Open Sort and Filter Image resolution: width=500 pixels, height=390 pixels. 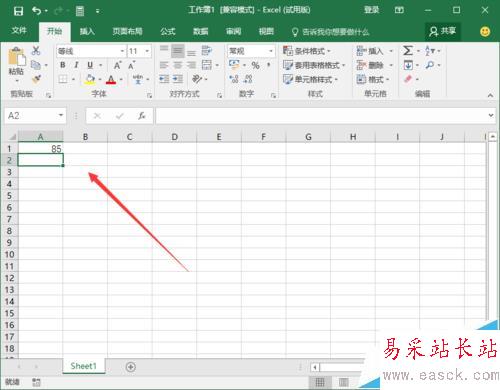[430, 51]
